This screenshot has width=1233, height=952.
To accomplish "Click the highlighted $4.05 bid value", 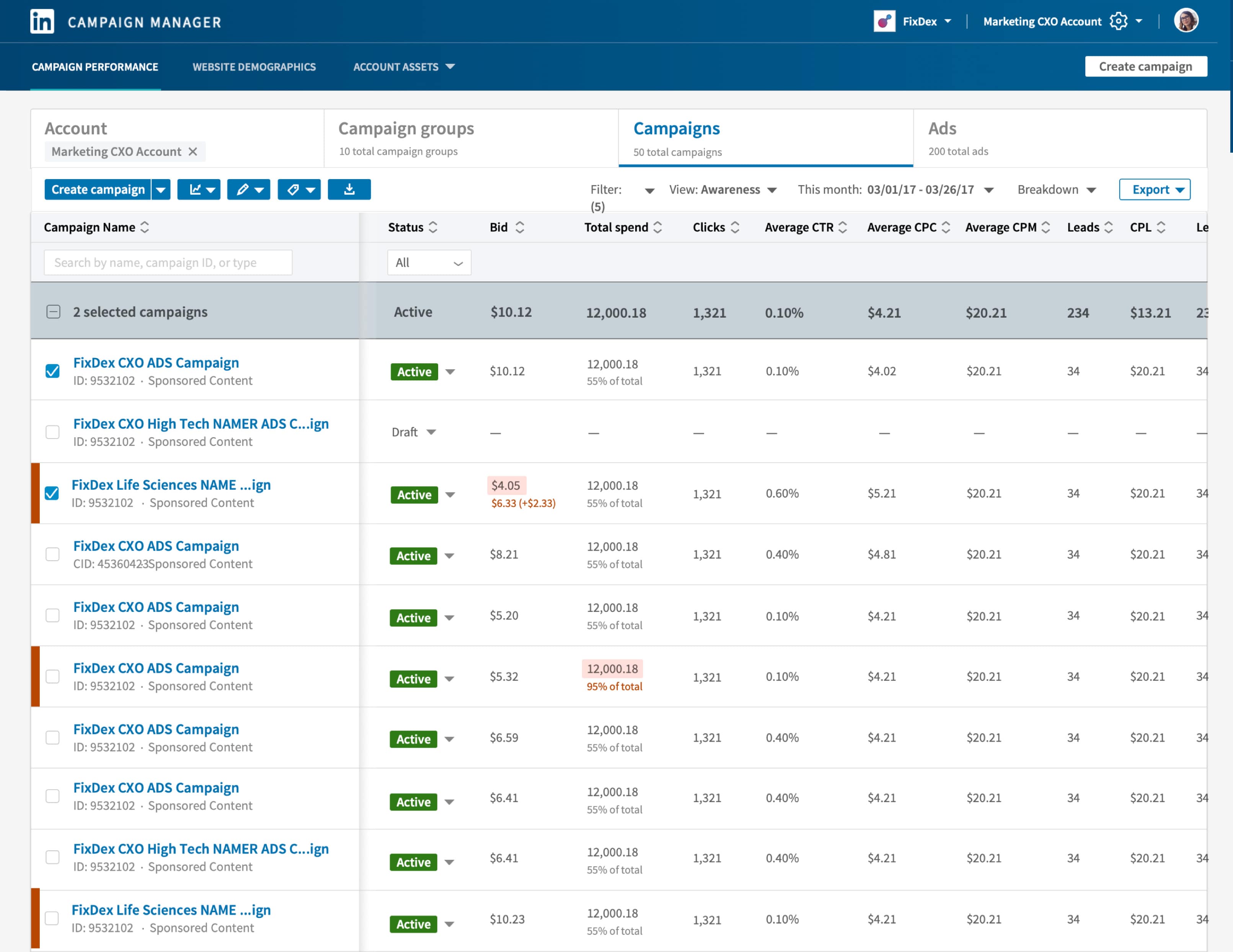I will pyautogui.click(x=506, y=485).
